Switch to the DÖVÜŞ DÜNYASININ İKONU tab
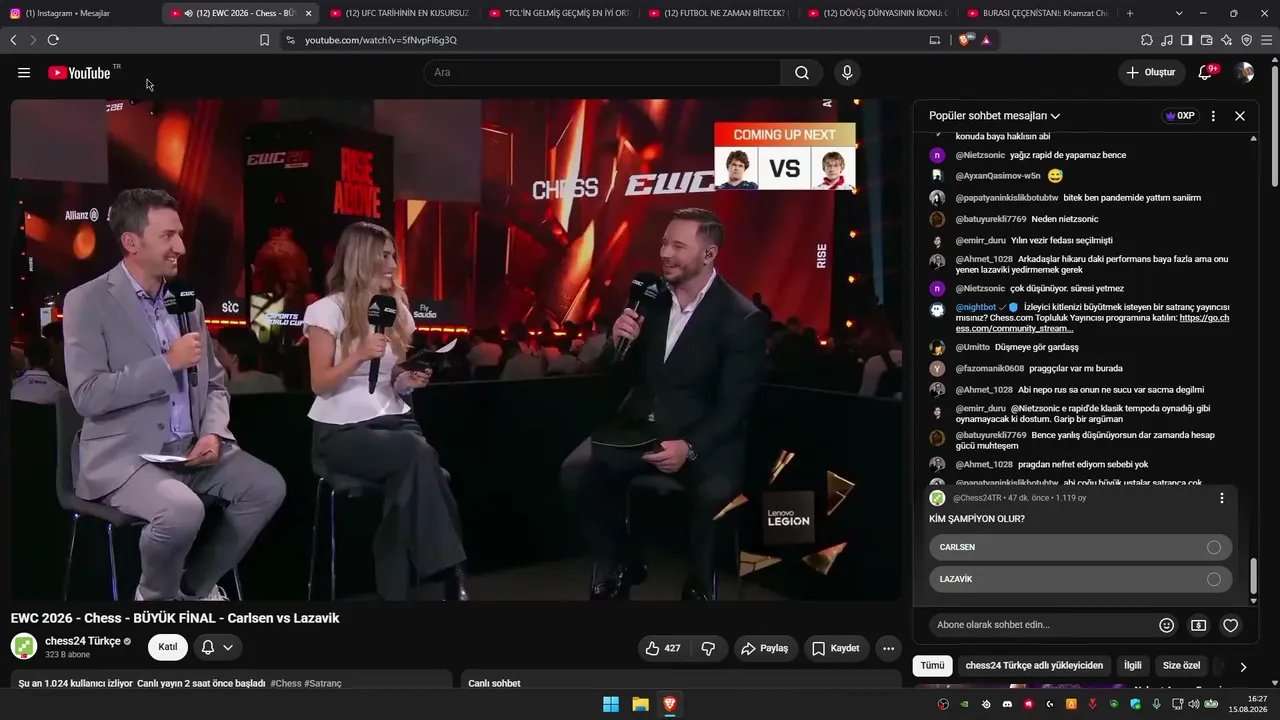Viewport: 1280px width, 720px height. click(x=880, y=13)
